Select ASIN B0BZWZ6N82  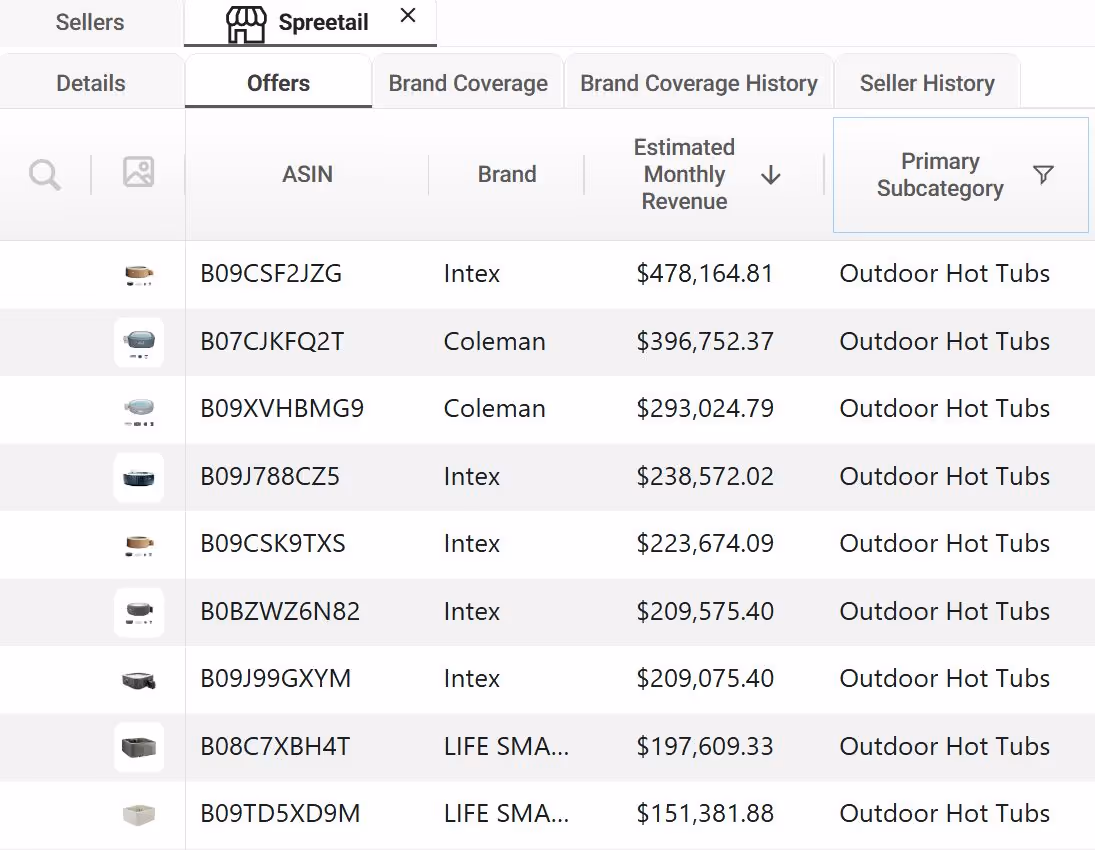coord(280,612)
